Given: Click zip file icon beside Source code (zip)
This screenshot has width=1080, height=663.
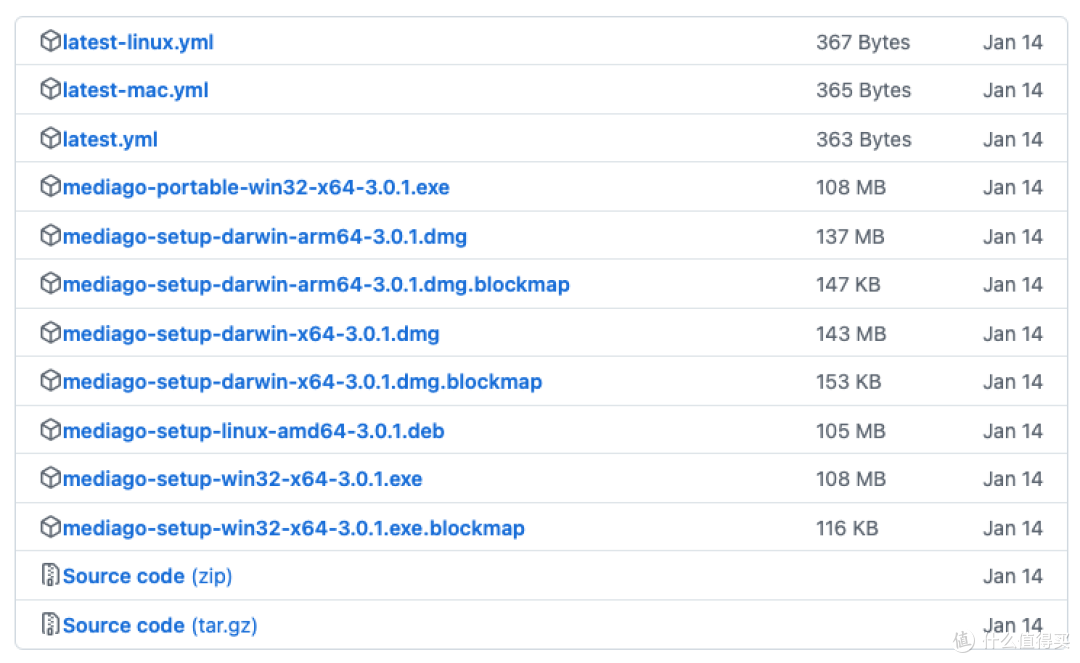Looking at the screenshot, I should [50, 575].
